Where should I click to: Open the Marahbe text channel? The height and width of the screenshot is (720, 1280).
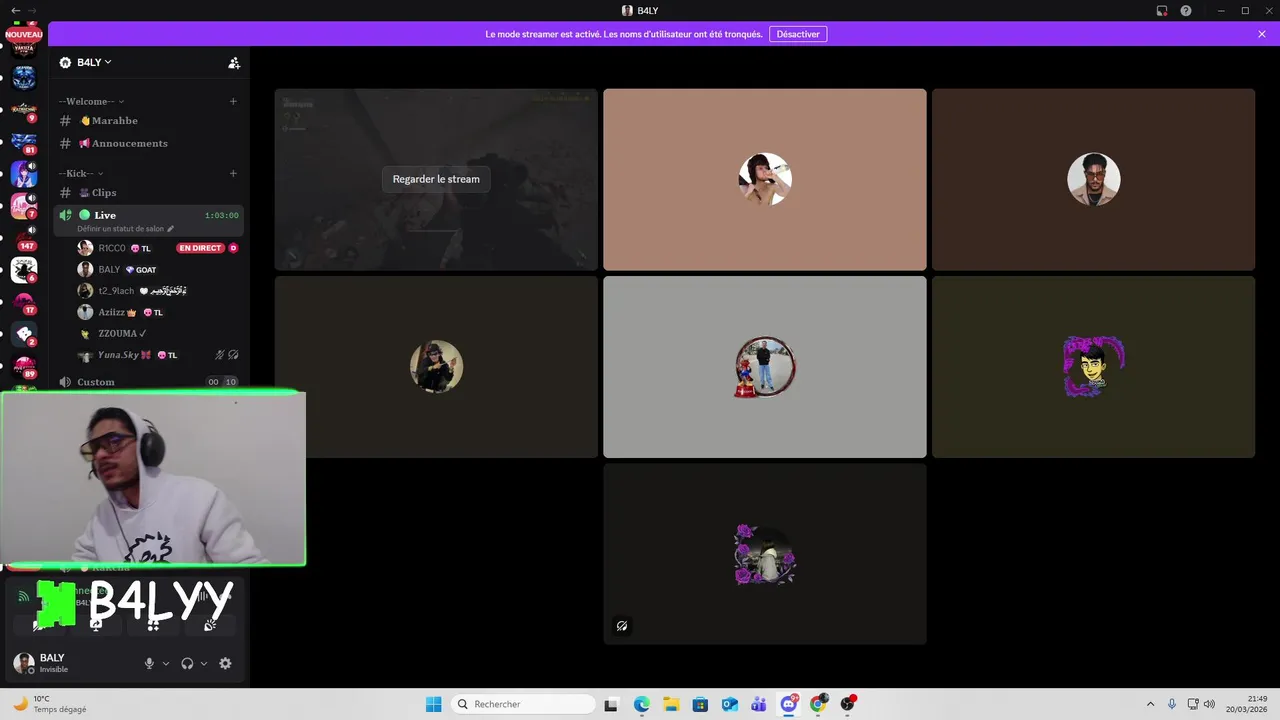pyautogui.click(x=148, y=120)
